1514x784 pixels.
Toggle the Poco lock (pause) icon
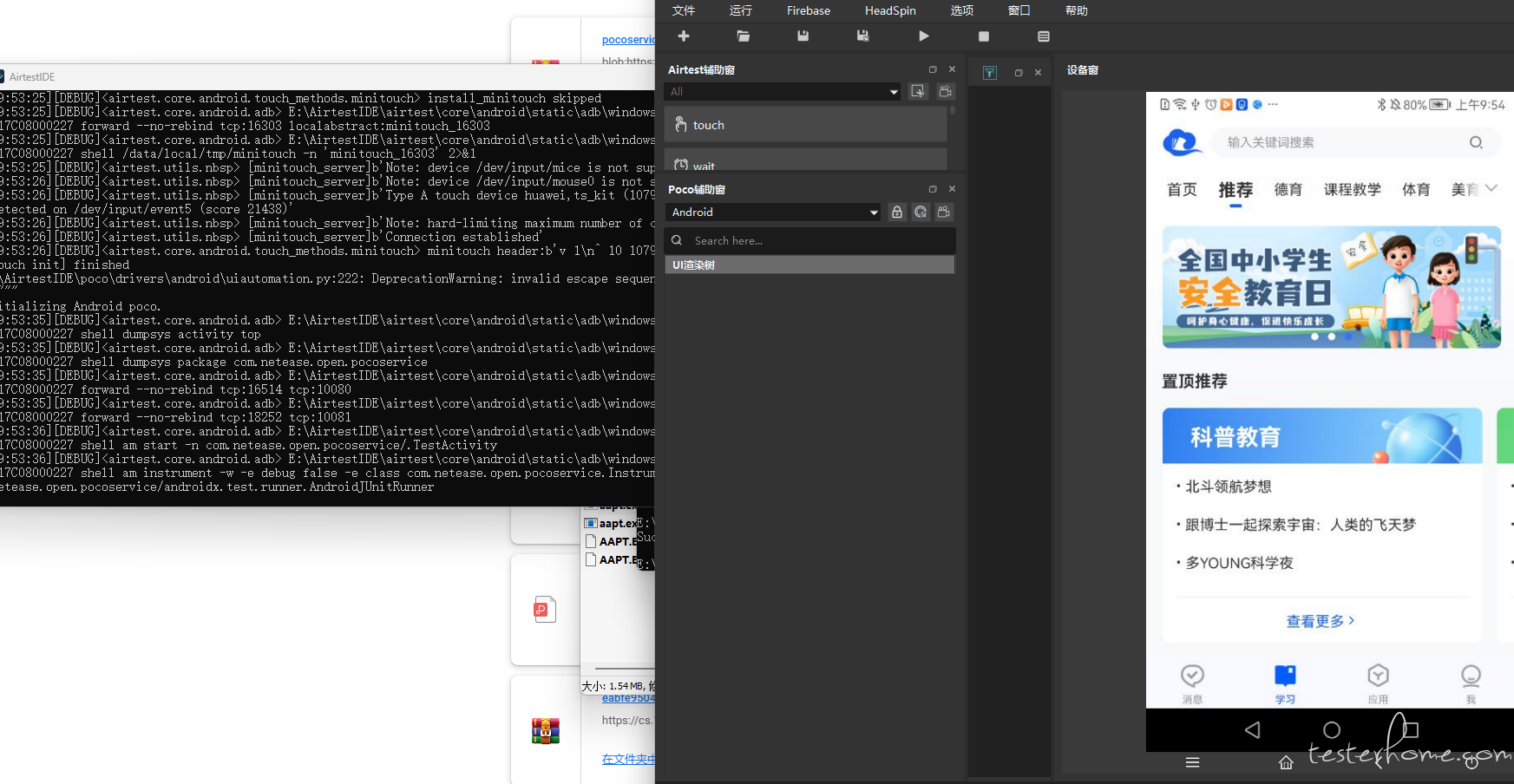(897, 212)
